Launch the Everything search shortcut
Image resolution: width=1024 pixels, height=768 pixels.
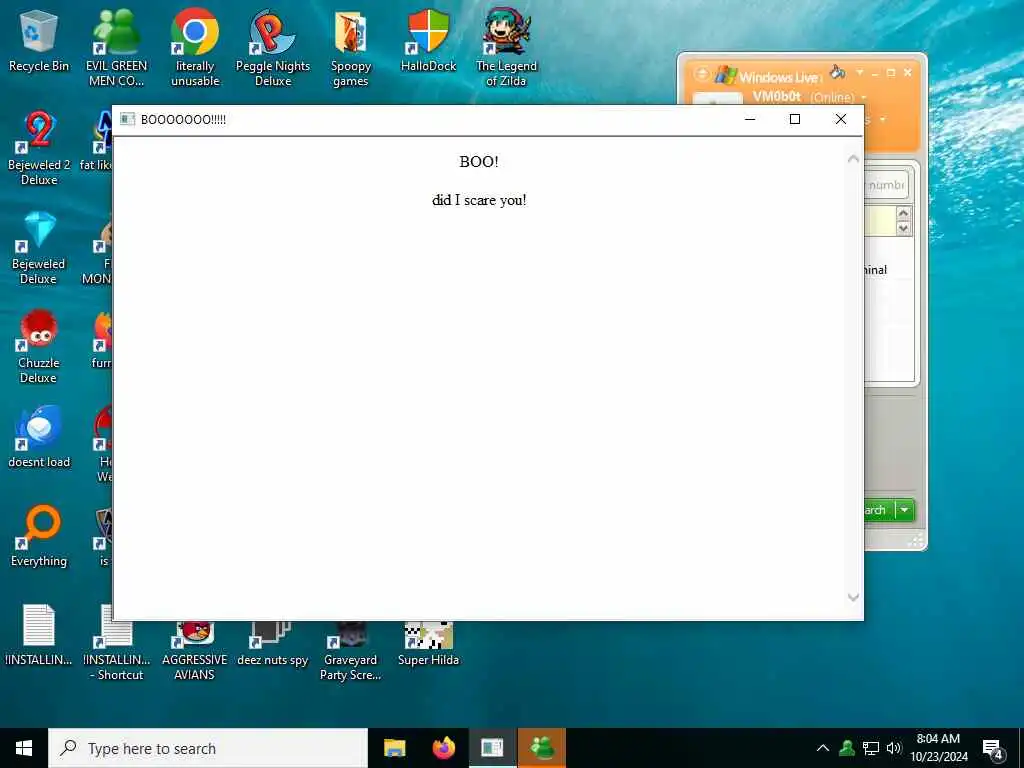[39, 536]
